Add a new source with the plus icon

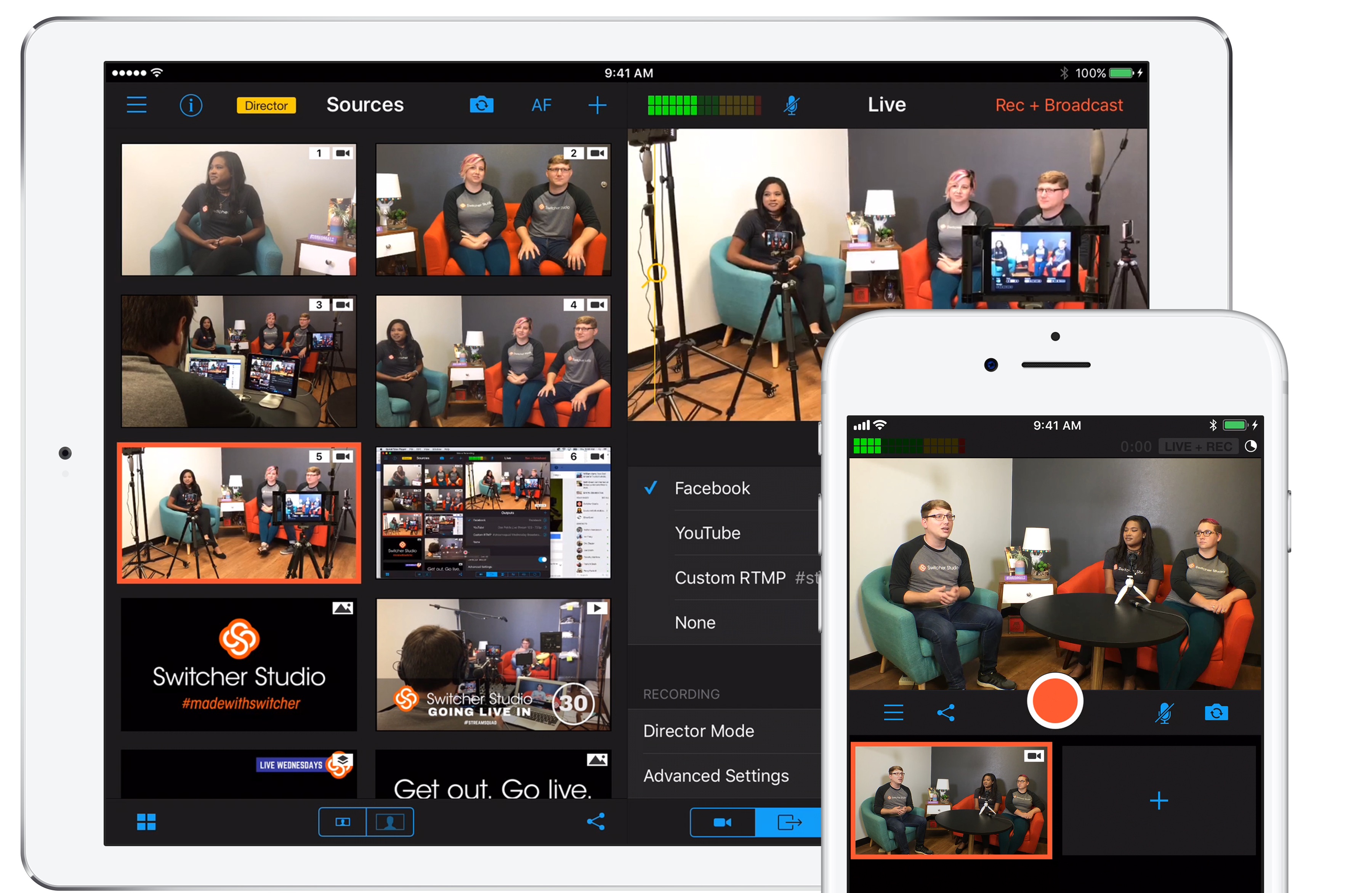click(597, 105)
